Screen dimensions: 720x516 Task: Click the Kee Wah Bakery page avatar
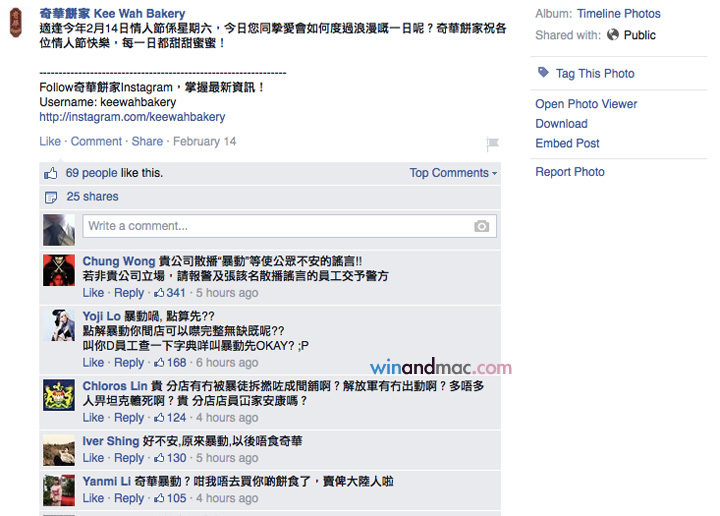pyautogui.click(x=16, y=22)
